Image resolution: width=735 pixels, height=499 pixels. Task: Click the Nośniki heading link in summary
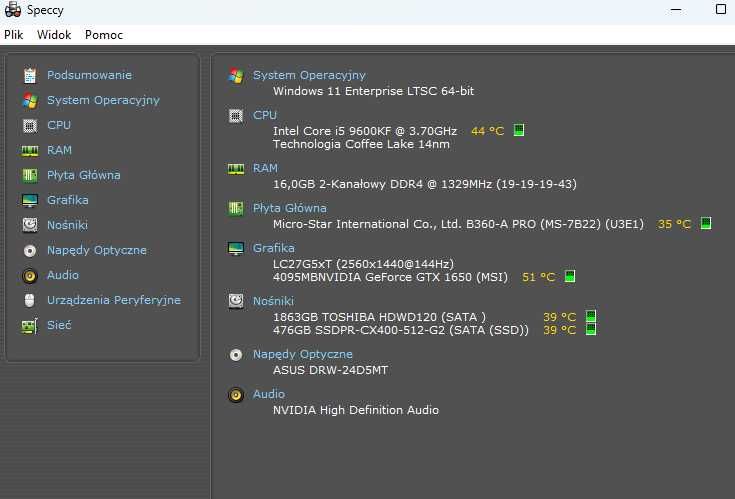pos(273,301)
